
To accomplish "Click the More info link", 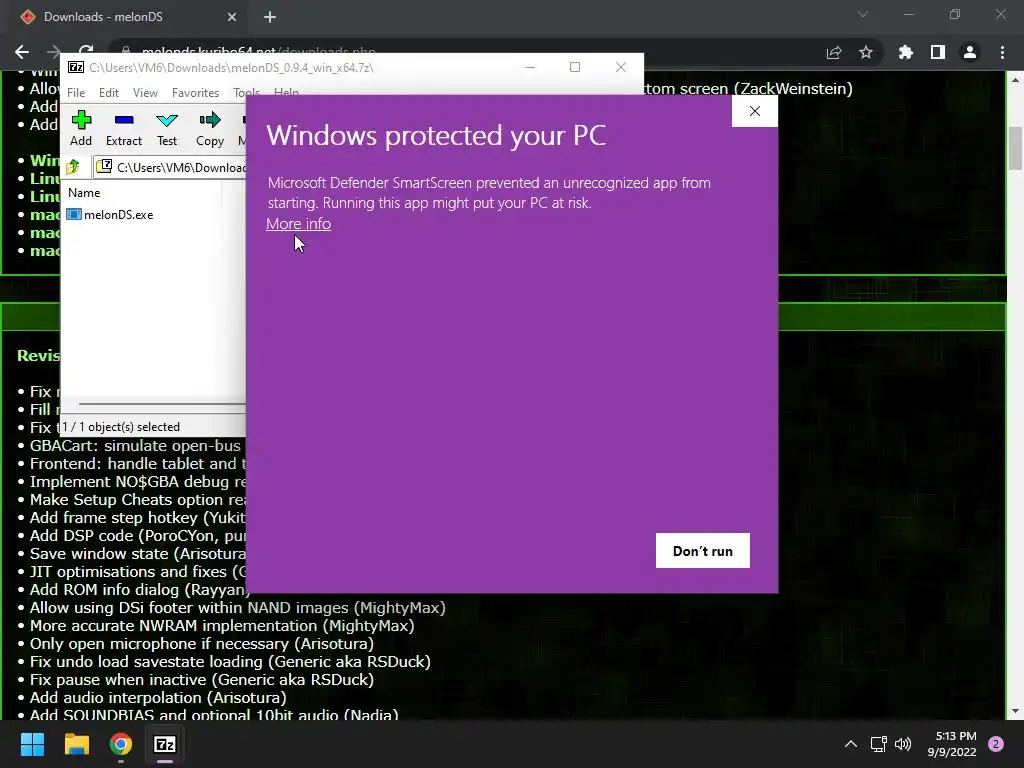I will [298, 224].
